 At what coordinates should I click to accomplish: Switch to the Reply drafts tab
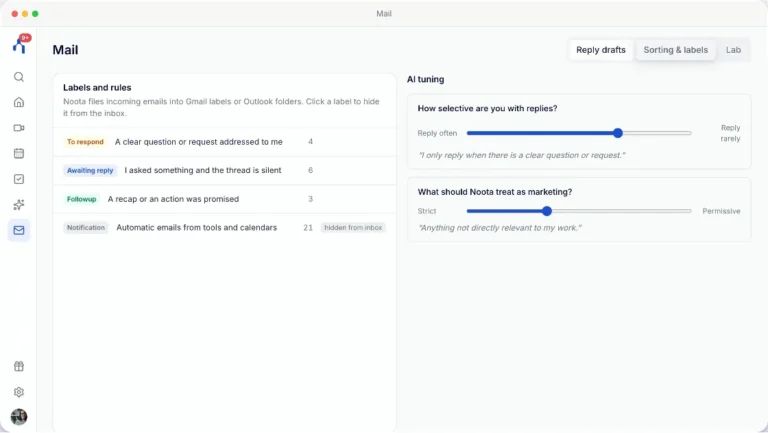600,50
